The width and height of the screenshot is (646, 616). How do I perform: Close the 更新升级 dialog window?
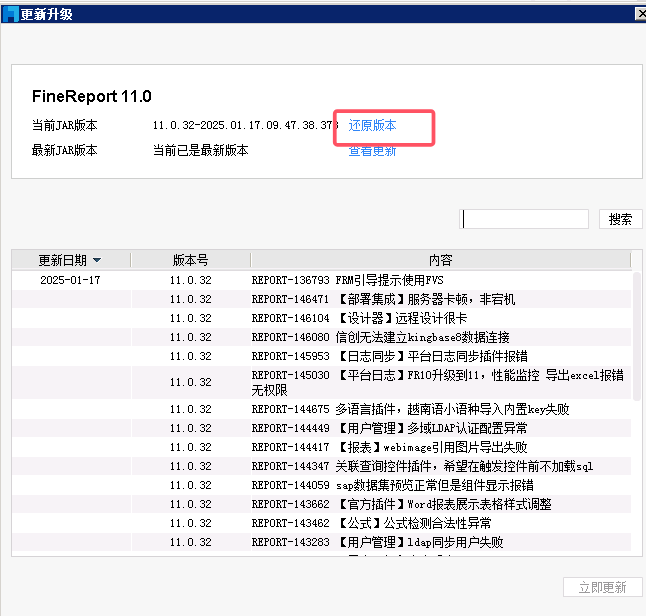click(x=641, y=14)
